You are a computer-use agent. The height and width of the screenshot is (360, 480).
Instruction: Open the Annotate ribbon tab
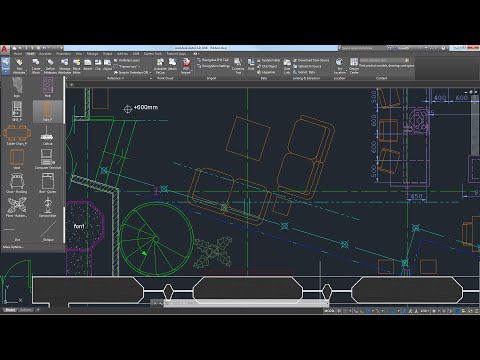click(x=45, y=54)
